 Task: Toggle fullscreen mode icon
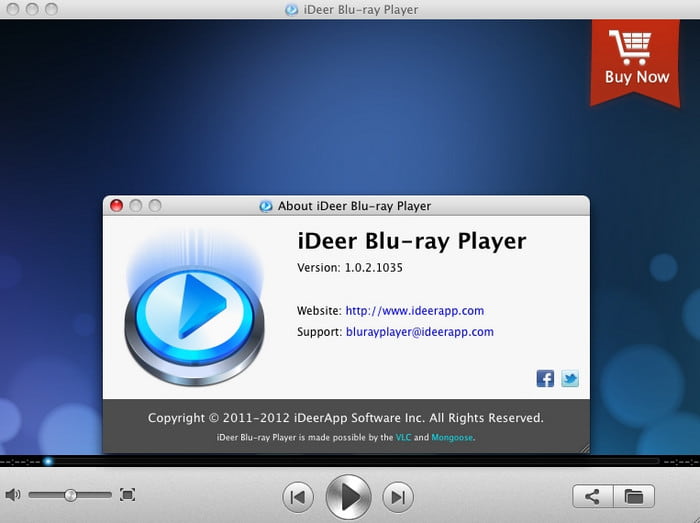(127, 494)
